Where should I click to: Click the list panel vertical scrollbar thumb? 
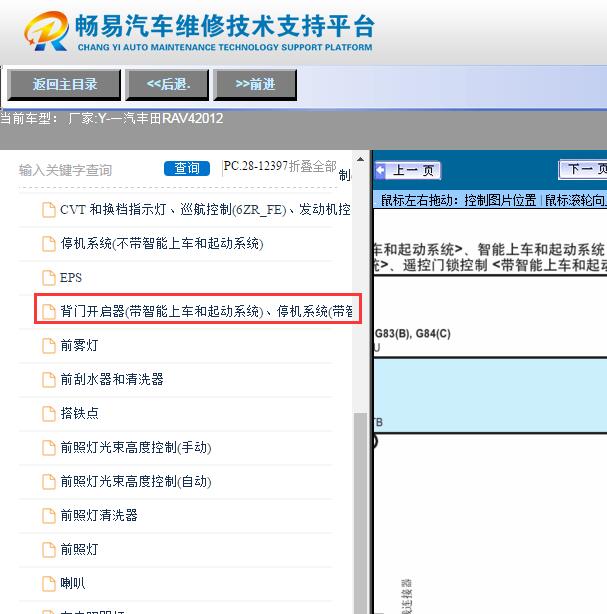[x=360, y=513]
